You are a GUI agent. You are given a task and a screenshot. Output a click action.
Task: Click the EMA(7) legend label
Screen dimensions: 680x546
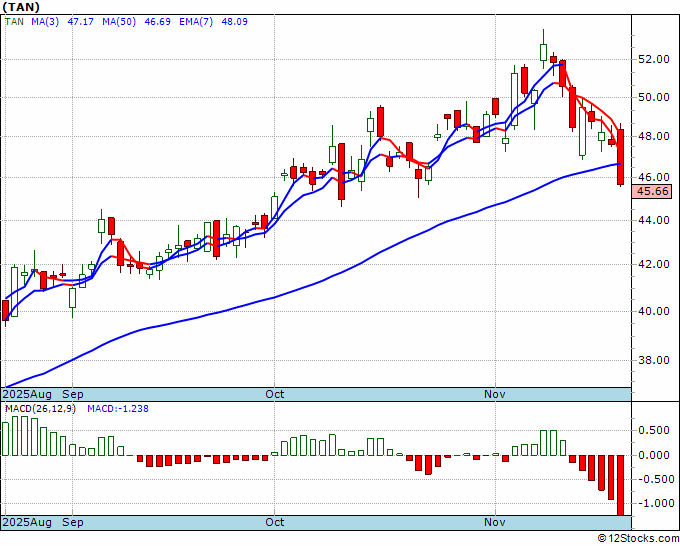(x=196, y=21)
